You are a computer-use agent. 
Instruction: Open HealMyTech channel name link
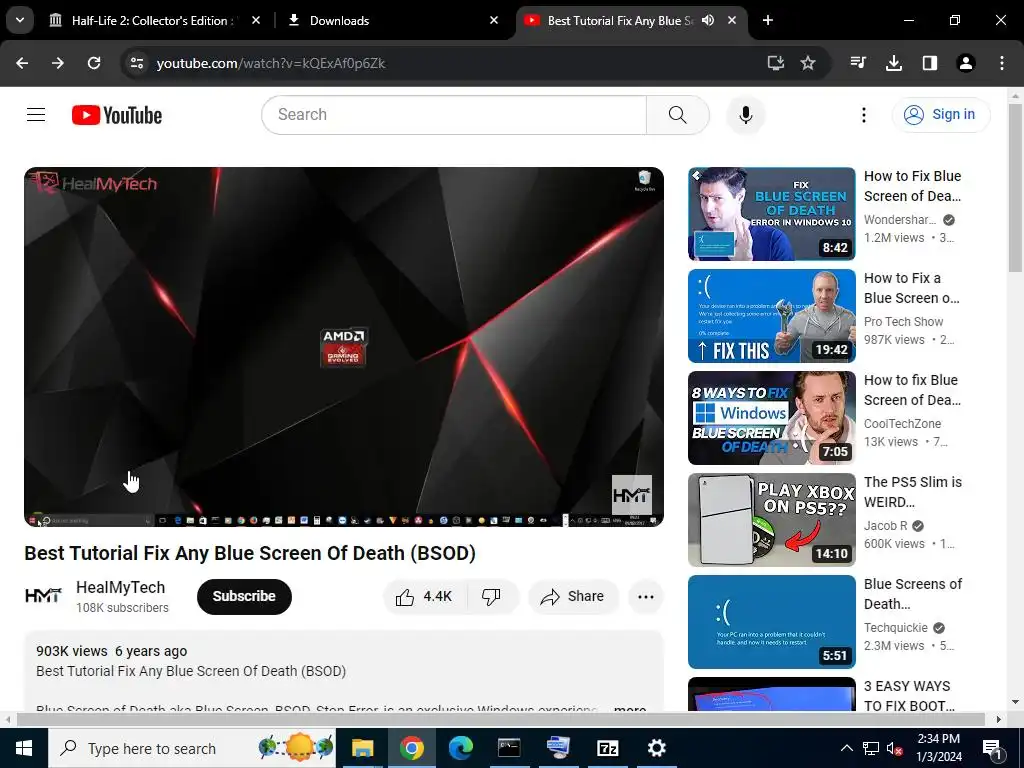tap(121, 587)
